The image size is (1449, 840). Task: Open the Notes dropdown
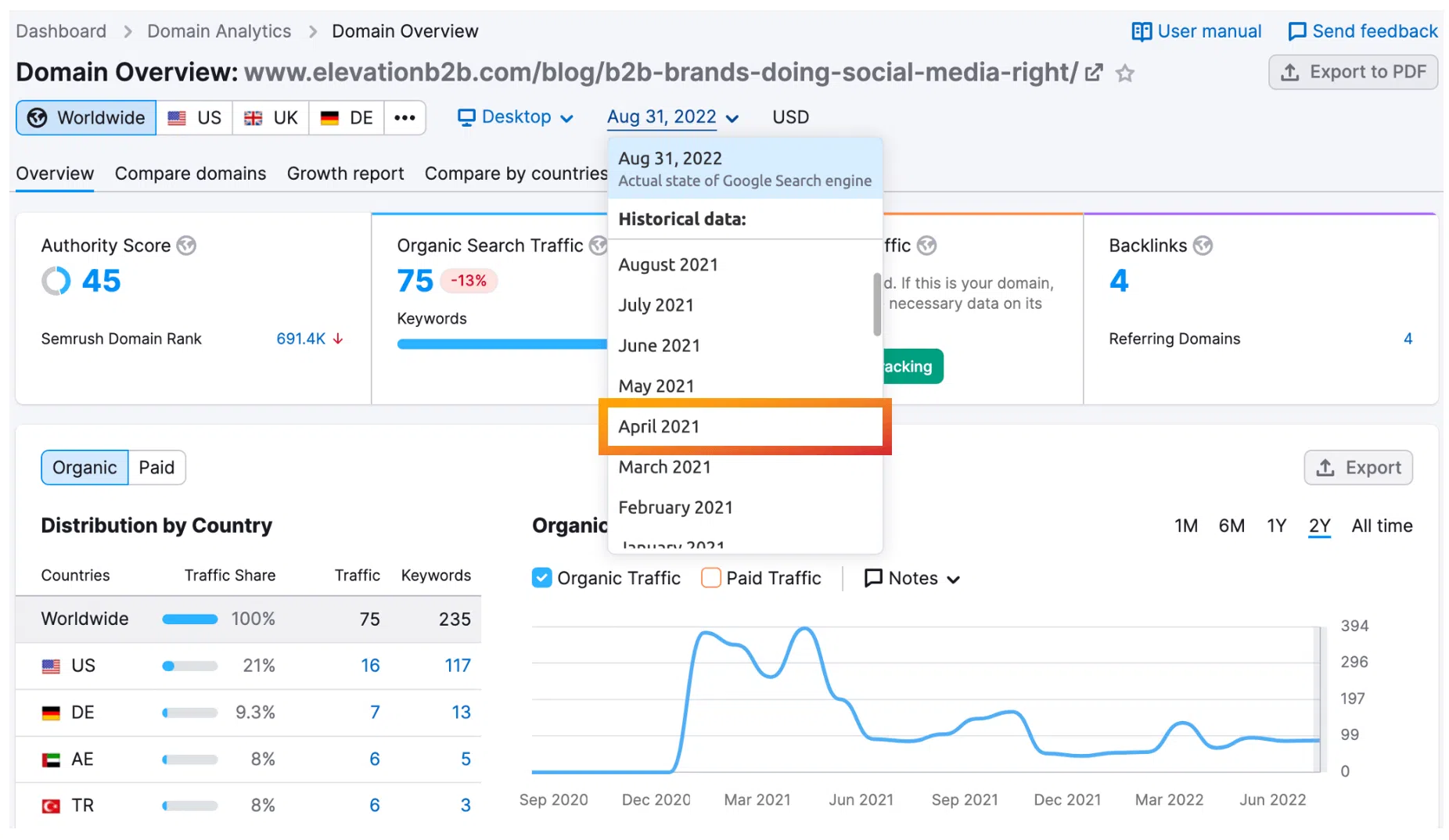pos(911,579)
